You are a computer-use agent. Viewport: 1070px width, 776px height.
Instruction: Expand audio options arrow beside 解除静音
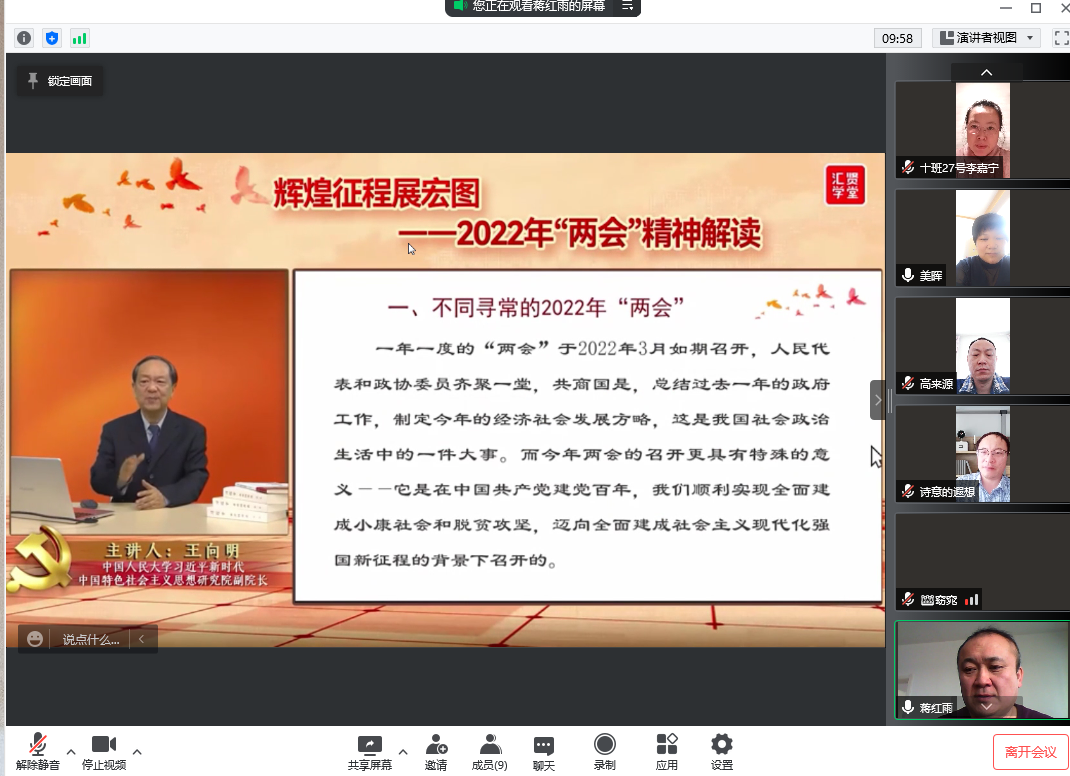point(71,752)
